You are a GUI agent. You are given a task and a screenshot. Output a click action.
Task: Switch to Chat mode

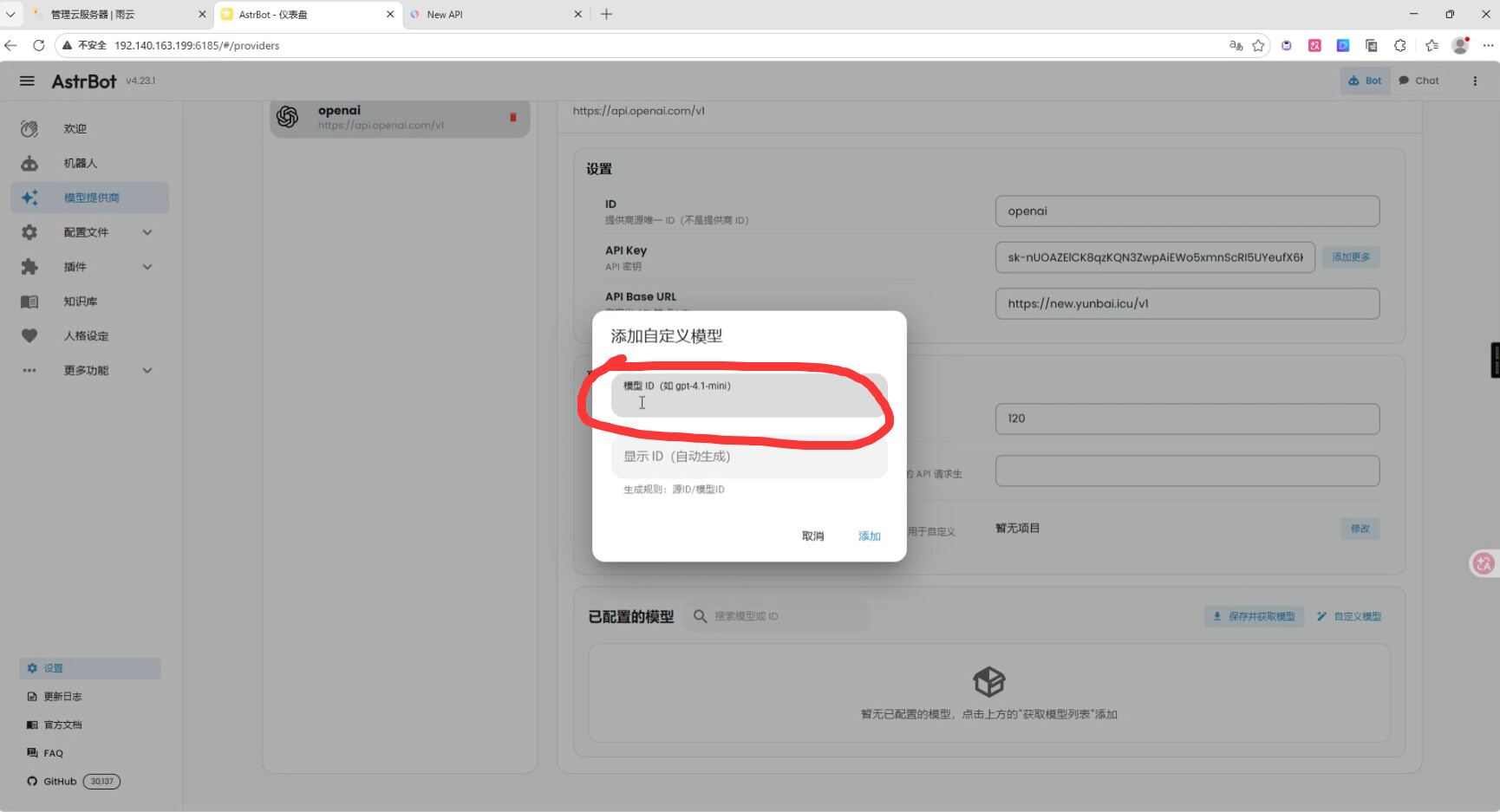click(1418, 81)
